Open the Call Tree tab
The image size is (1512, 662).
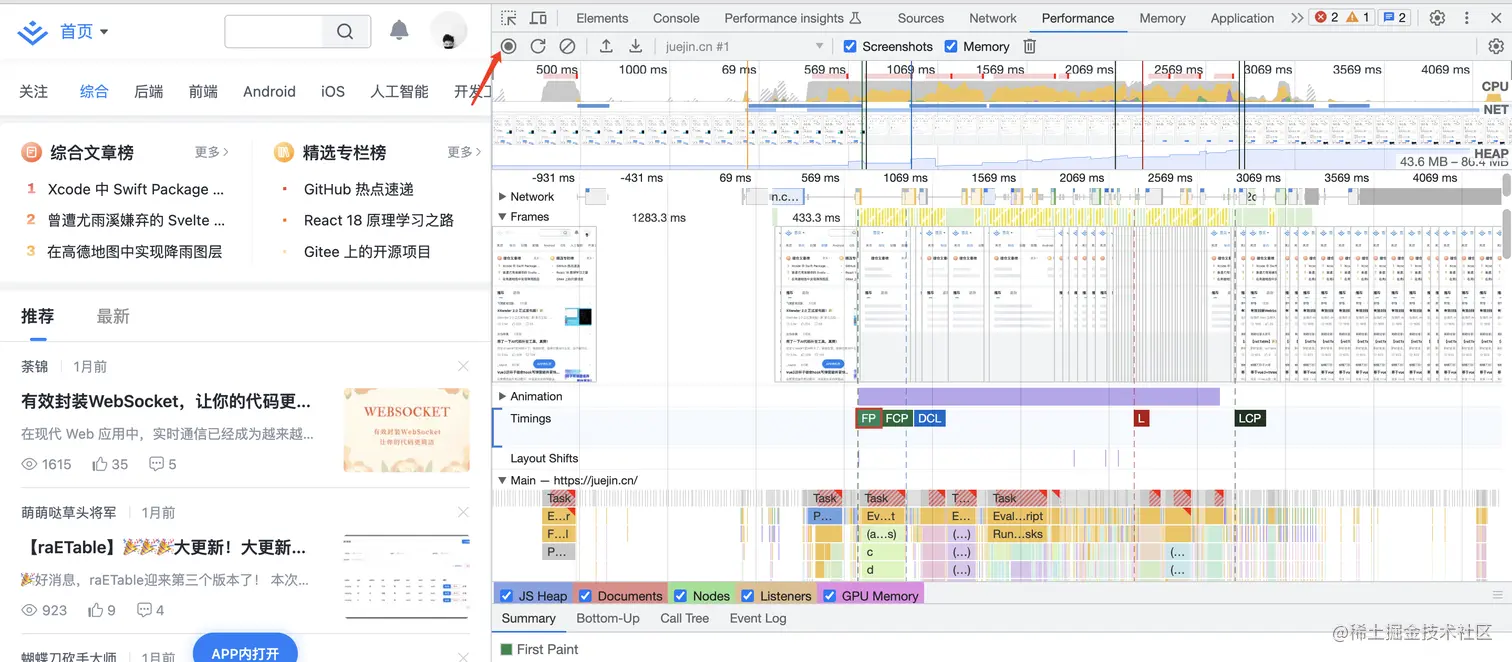[685, 618]
